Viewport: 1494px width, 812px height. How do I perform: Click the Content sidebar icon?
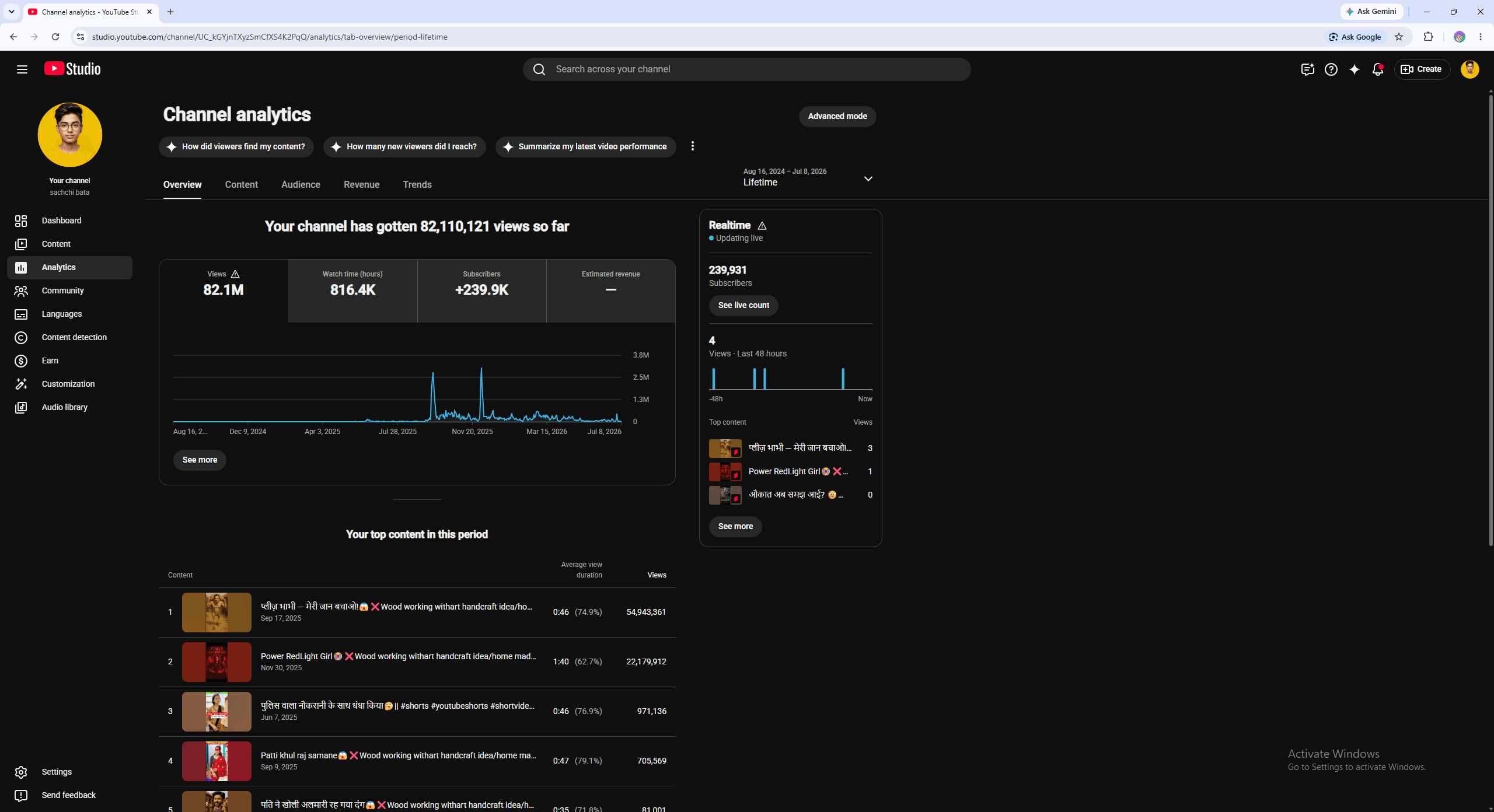pos(21,244)
